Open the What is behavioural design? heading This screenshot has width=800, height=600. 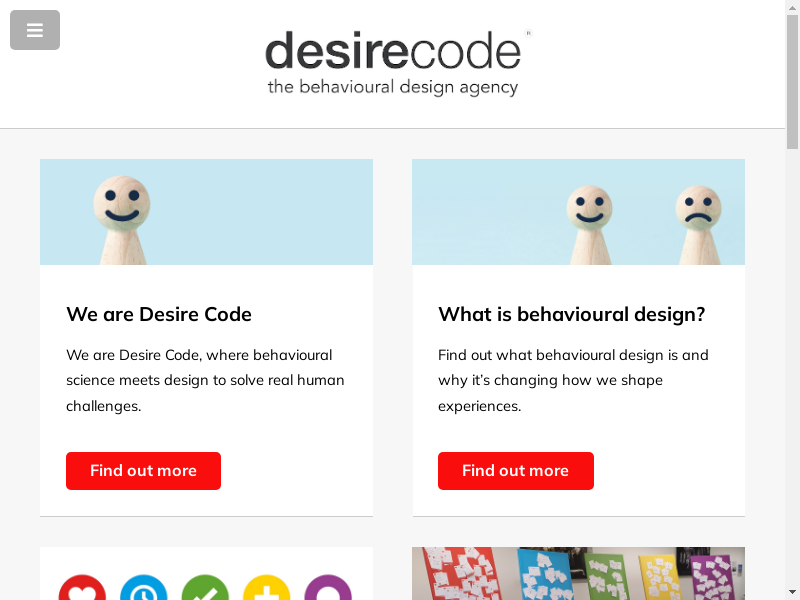(571, 314)
